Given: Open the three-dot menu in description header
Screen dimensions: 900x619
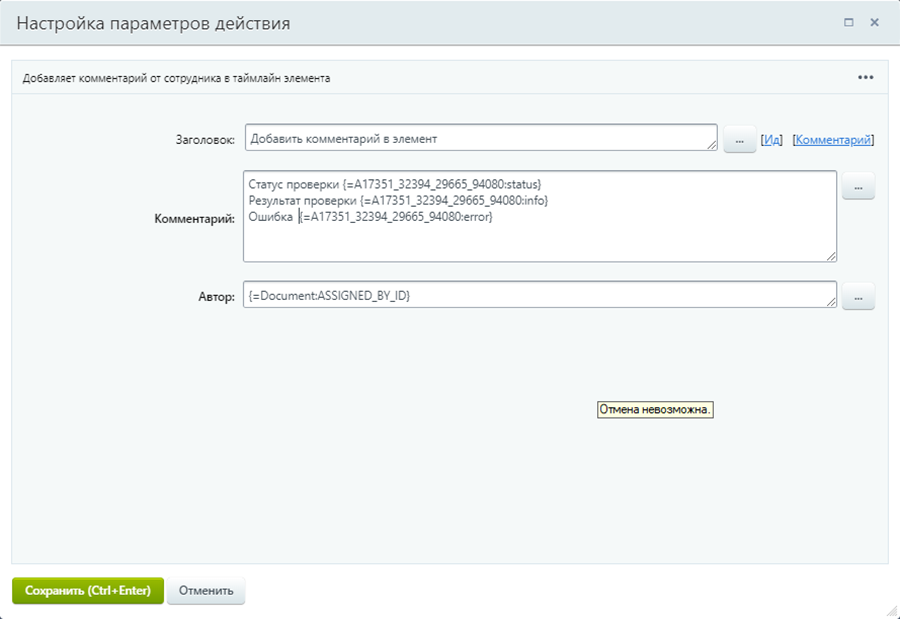Looking at the screenshot, I should (865, 78).
